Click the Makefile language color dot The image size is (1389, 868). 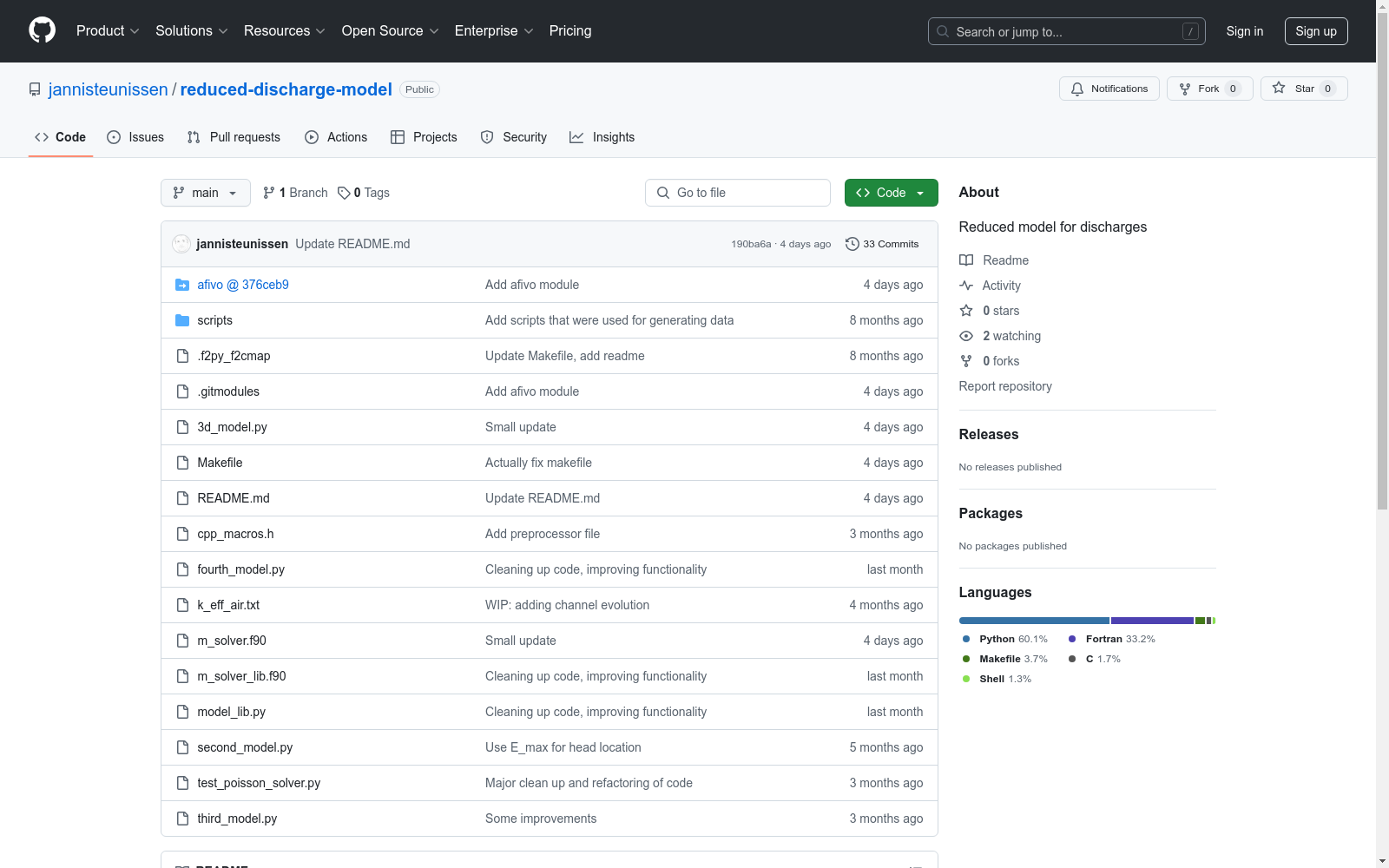point(966,659)
